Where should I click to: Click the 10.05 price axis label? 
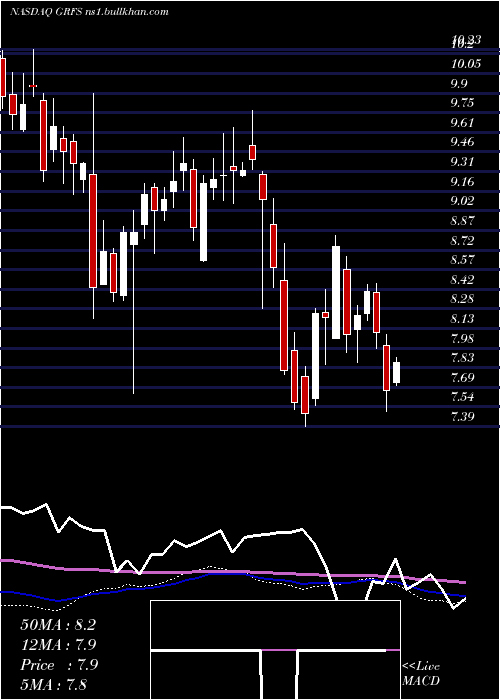coord(466,64)
